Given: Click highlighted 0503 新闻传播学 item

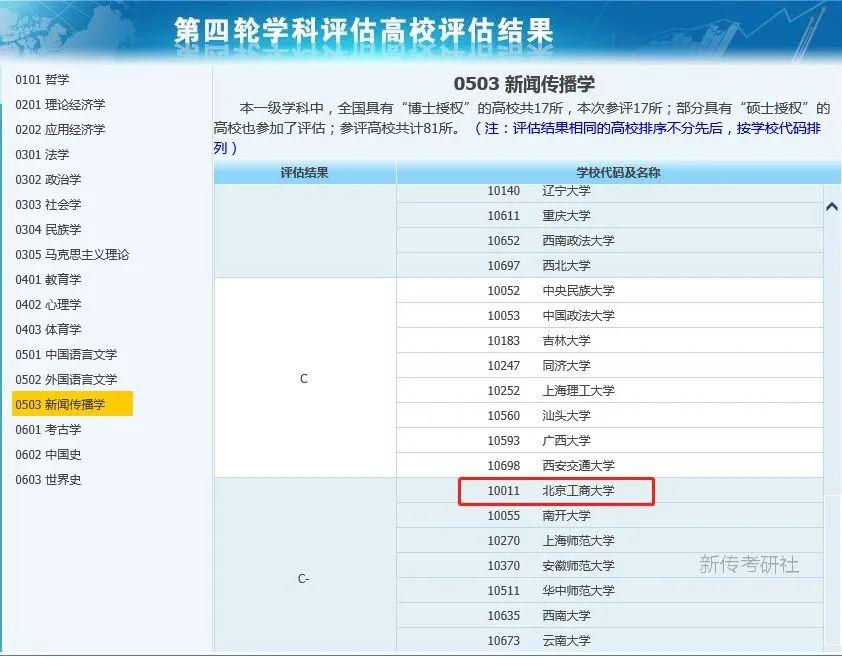Looking at the screenshot, I should pos(72,404).
